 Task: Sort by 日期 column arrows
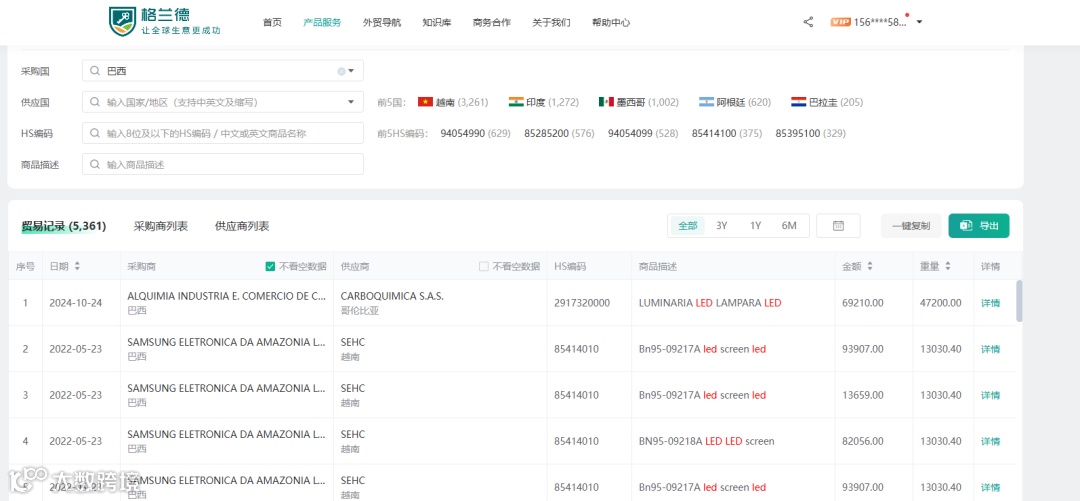pyautogui.click(x=77, y=266)
